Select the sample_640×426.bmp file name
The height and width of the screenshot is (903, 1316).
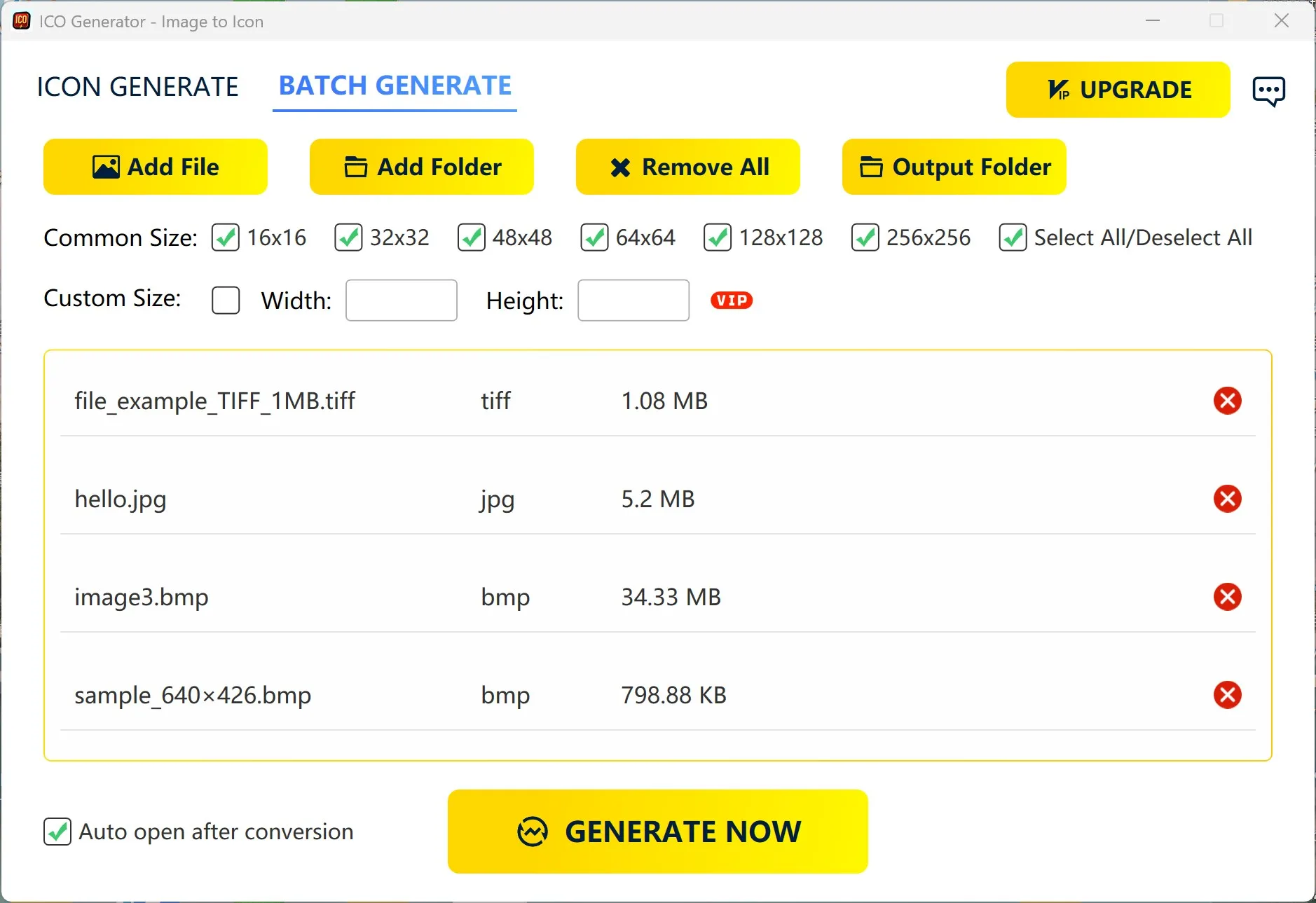[x=193, y=695]
